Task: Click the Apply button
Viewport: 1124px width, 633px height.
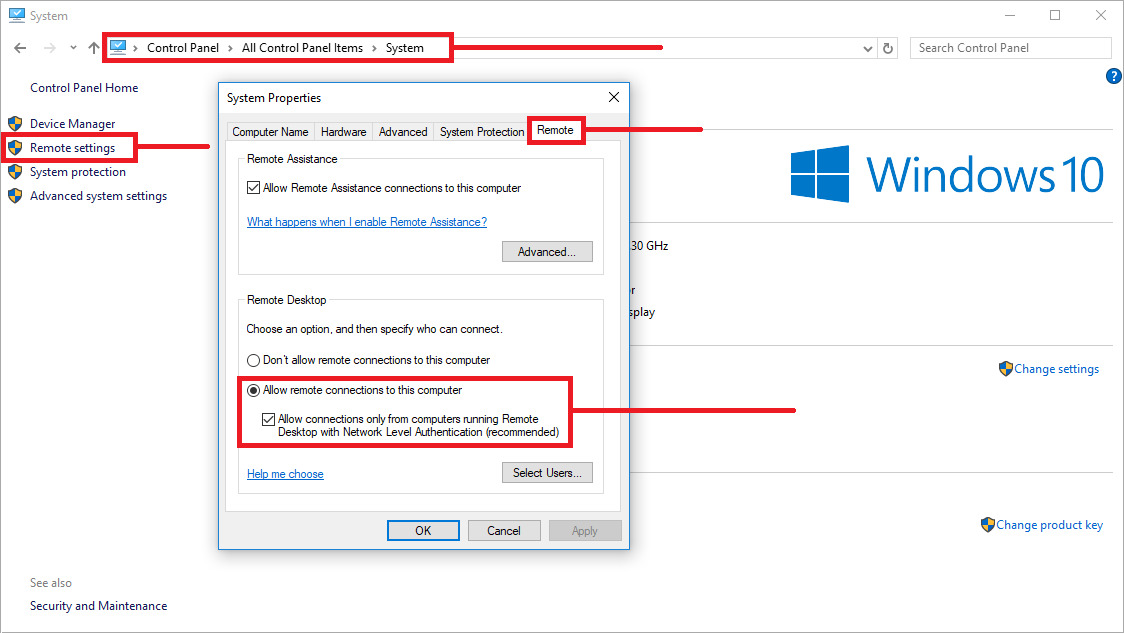Action: tap(585, 530)
